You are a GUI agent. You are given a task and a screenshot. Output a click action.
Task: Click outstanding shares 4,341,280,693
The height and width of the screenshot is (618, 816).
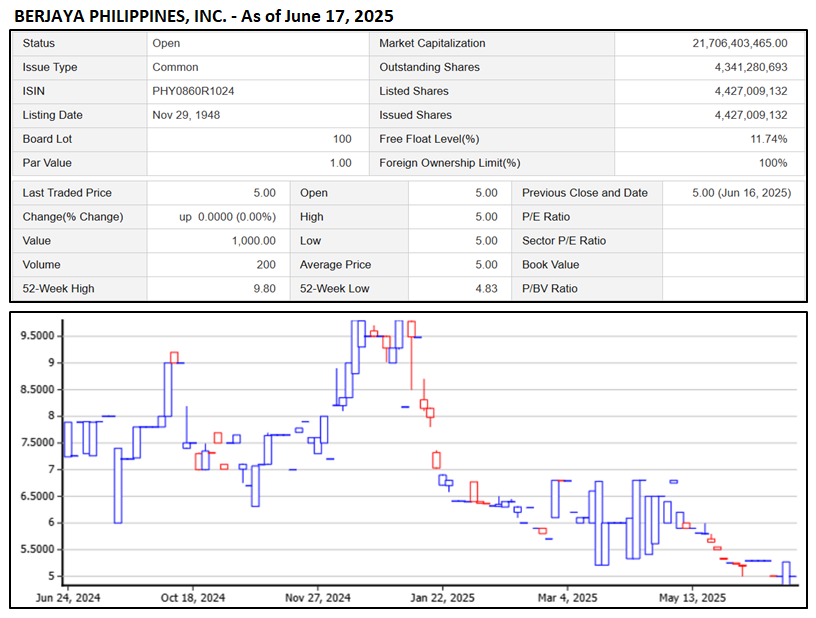click(750, 67)
